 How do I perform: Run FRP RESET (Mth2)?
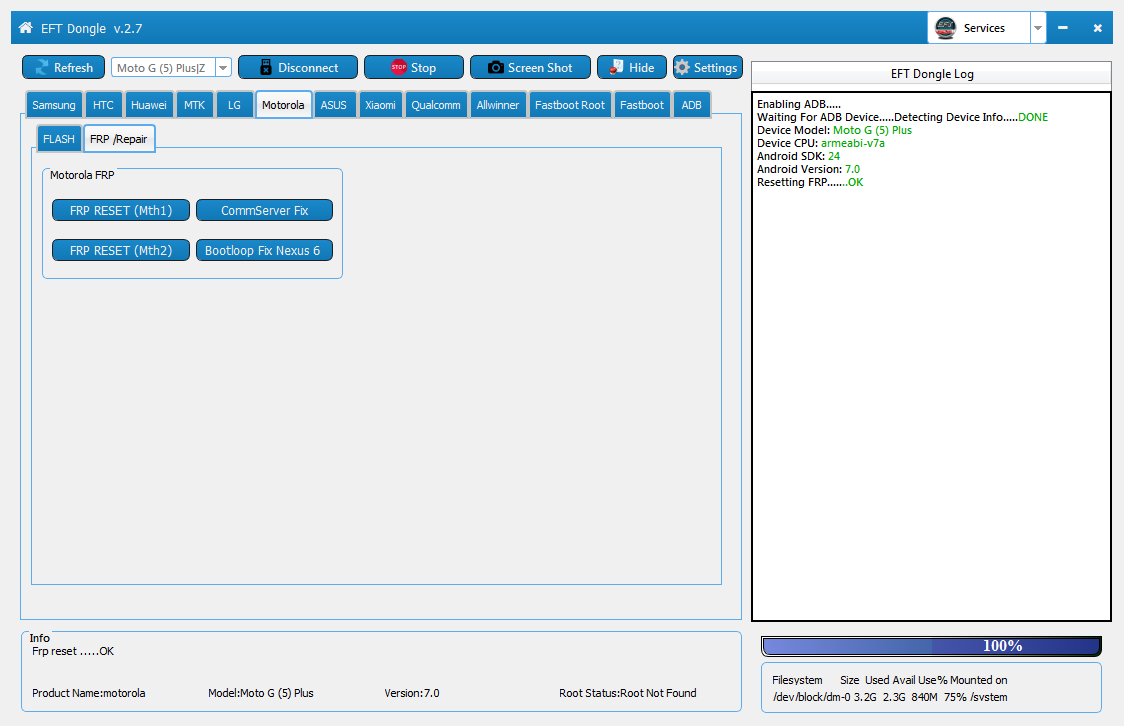coord(120,250)
